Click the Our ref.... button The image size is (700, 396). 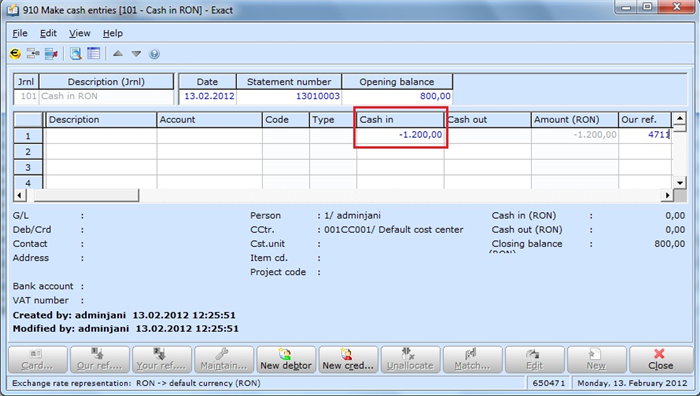pos(100,359)
